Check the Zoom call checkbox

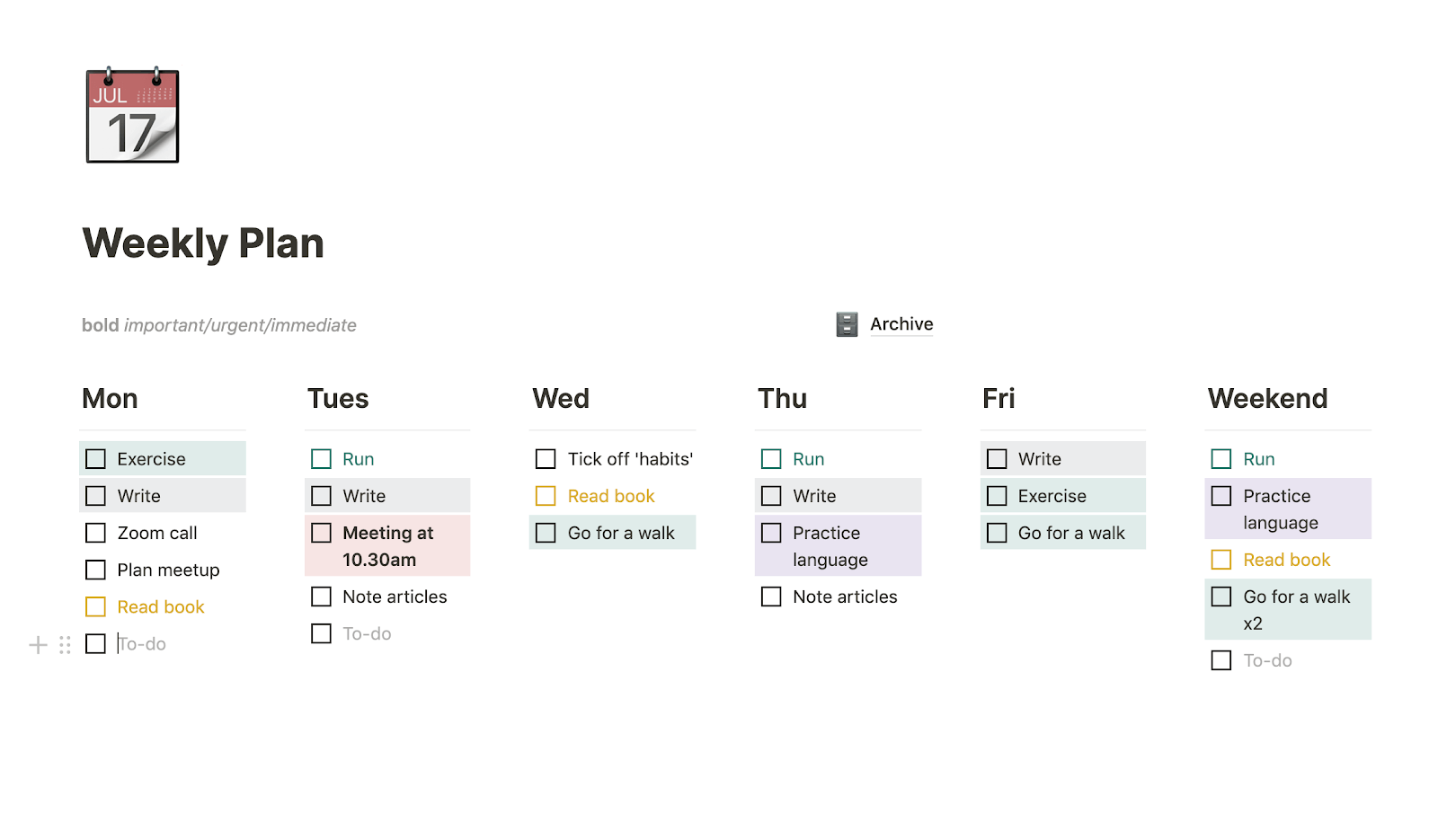[x=95, y=533]
